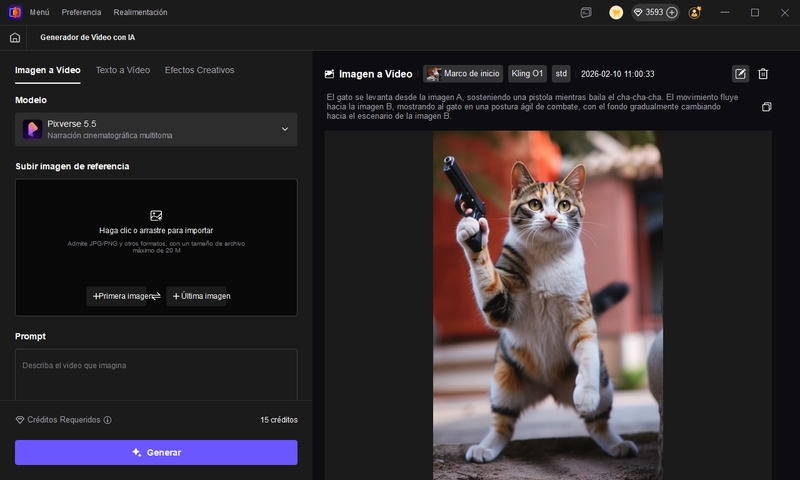Click the Pixverse 5.5 model logo
800x480 pixels.
(32, 130)
